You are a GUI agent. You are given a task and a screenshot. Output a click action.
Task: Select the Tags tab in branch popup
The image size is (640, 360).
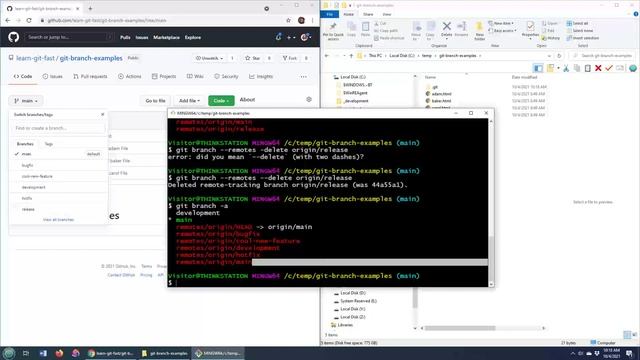pos(49,144)
